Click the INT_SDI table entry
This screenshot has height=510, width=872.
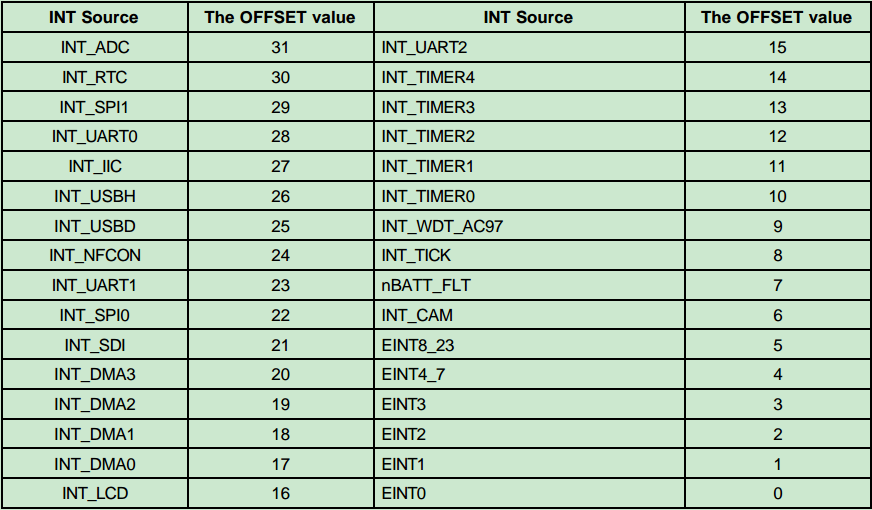[x=95, y=345]
